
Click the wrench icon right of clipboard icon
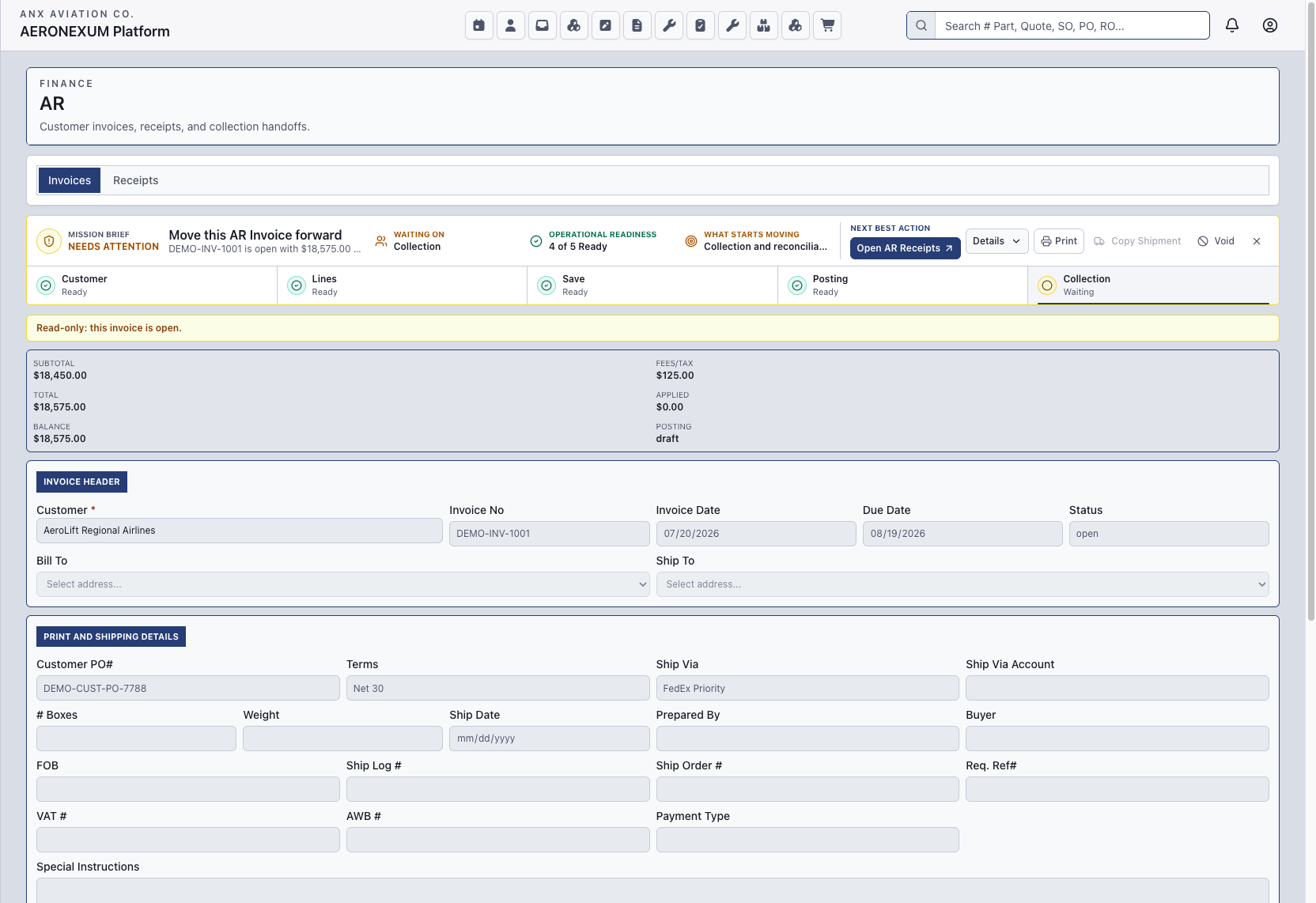(732, 25)
